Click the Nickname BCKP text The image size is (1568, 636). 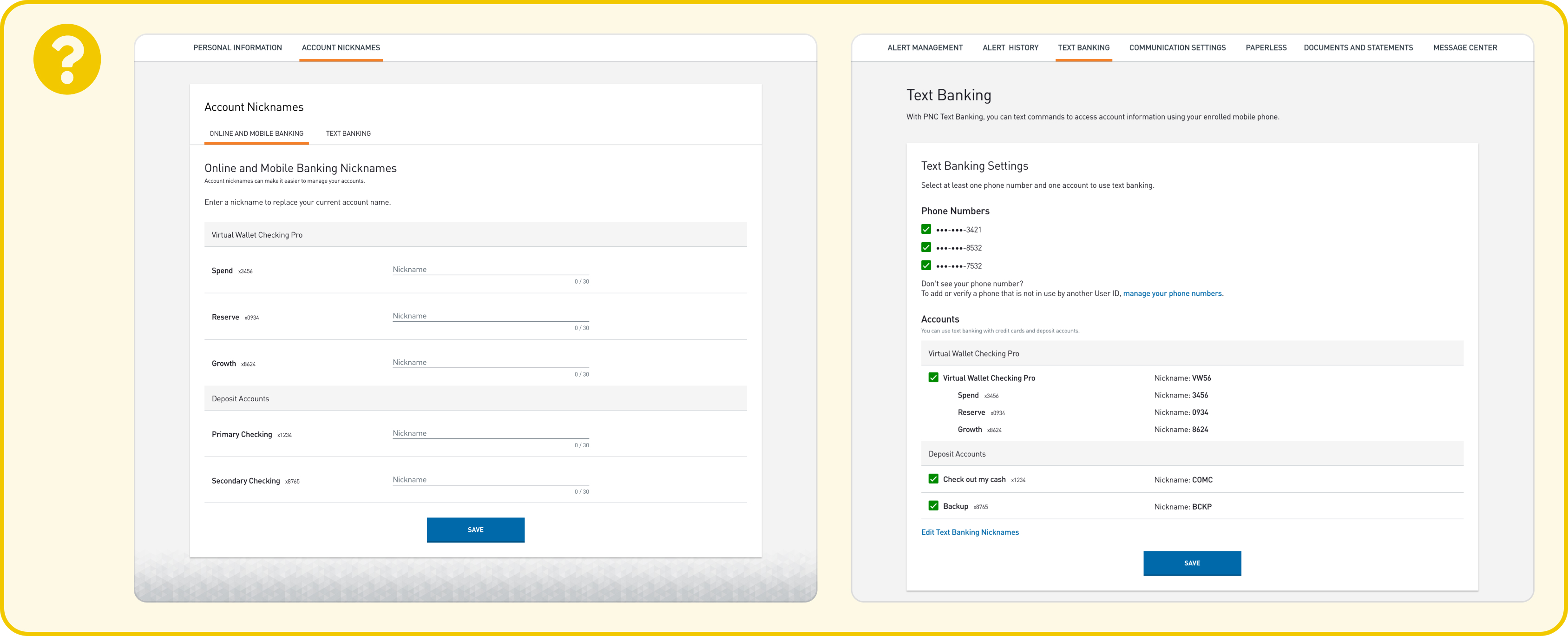pos(1183,506)
